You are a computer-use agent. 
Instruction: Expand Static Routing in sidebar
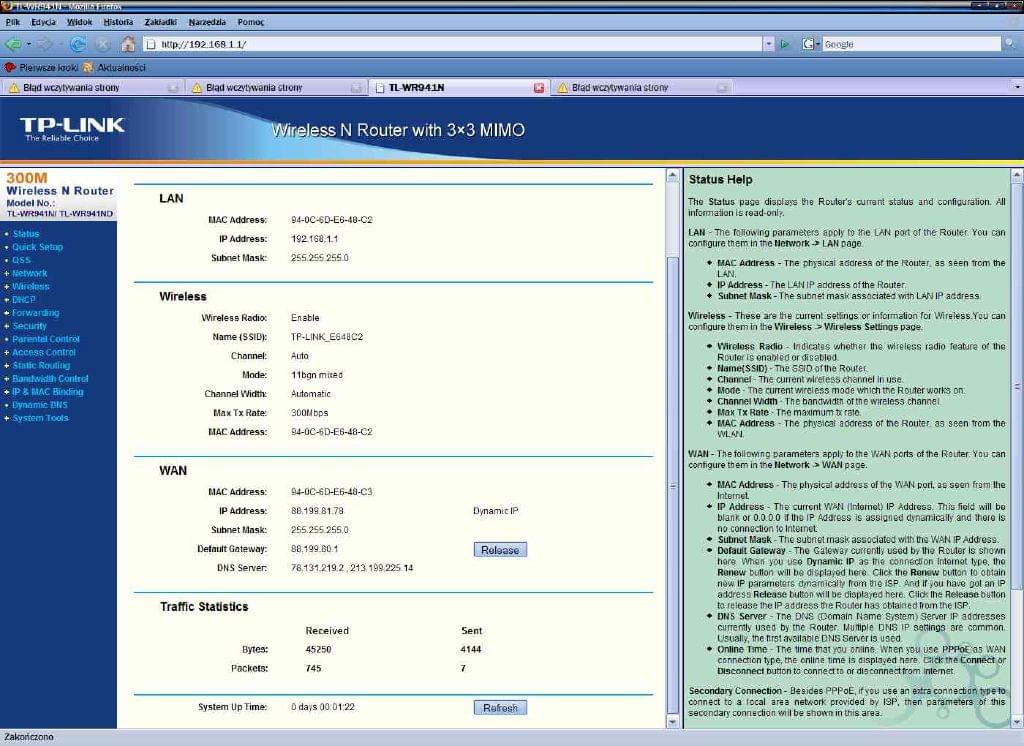pos(40,365)
